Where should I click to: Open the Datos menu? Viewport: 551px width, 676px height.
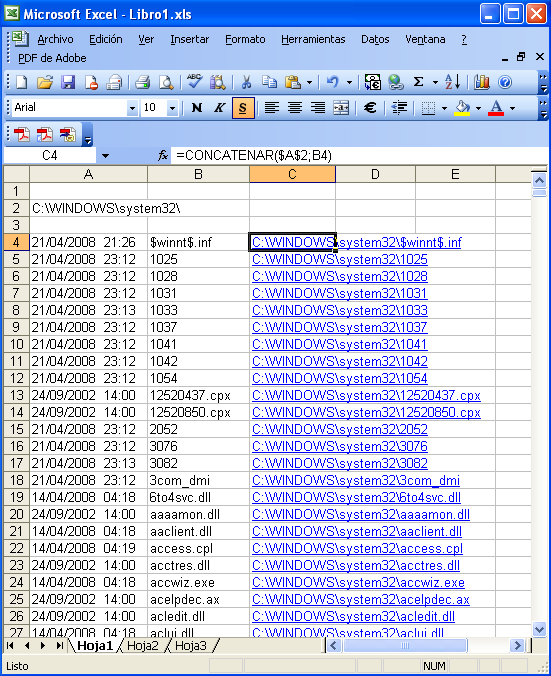pos(375,39)
